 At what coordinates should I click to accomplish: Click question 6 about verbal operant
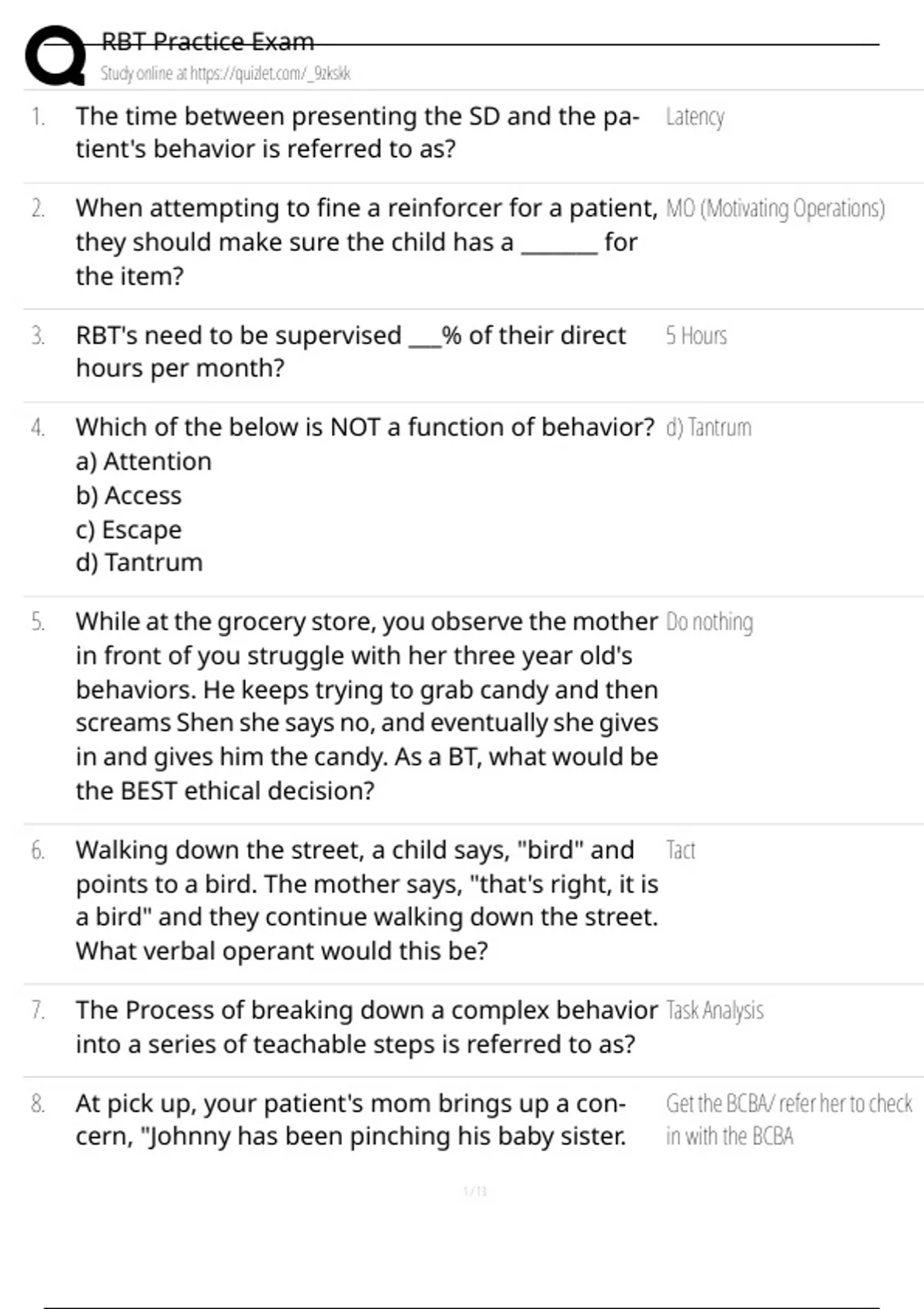click(367, 900)
